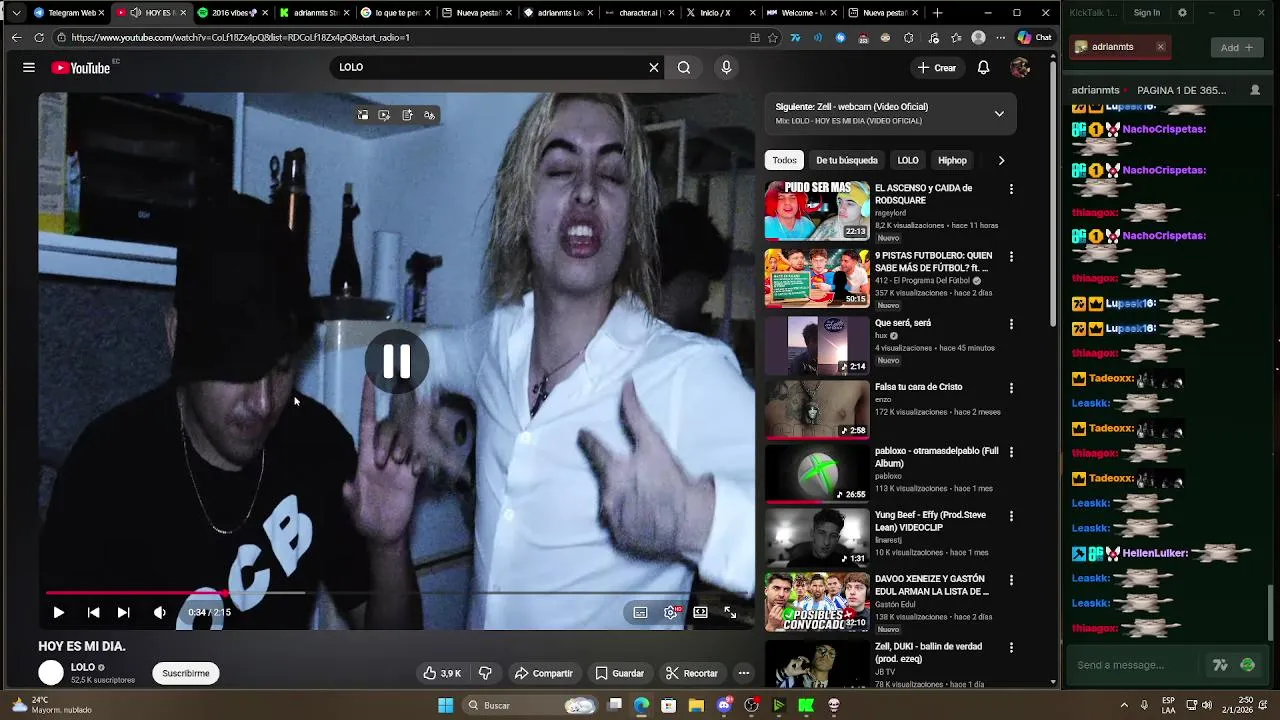Open YouTube account avatar menu
Viewport: 1280px width, 720px height.
click(x=1020, y=67)
